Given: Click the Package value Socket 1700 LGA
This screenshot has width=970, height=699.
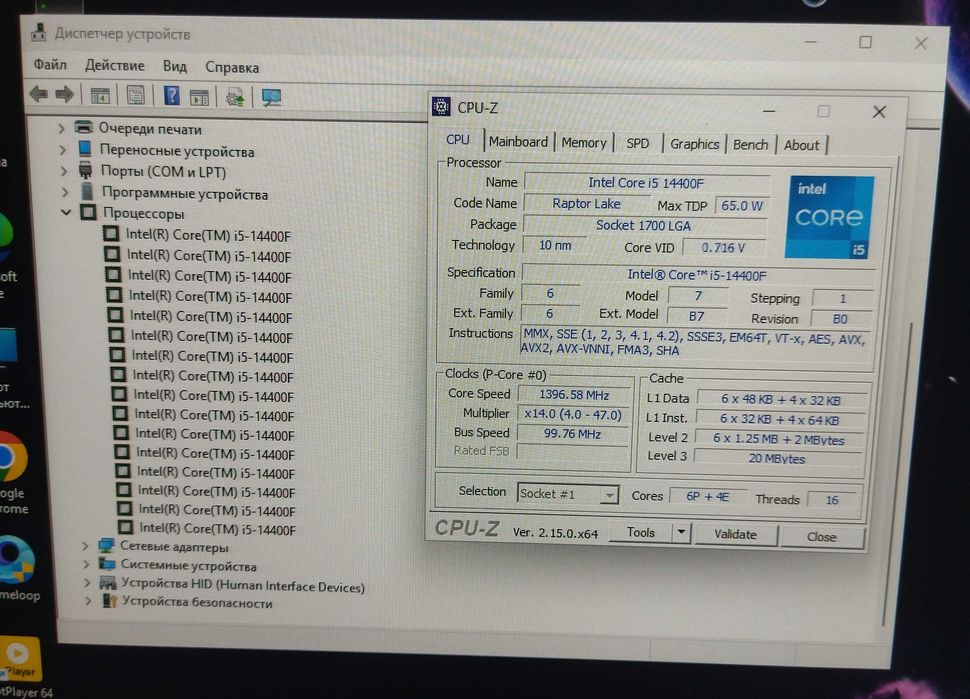Looking at the screenshot, I should point(643,225).
